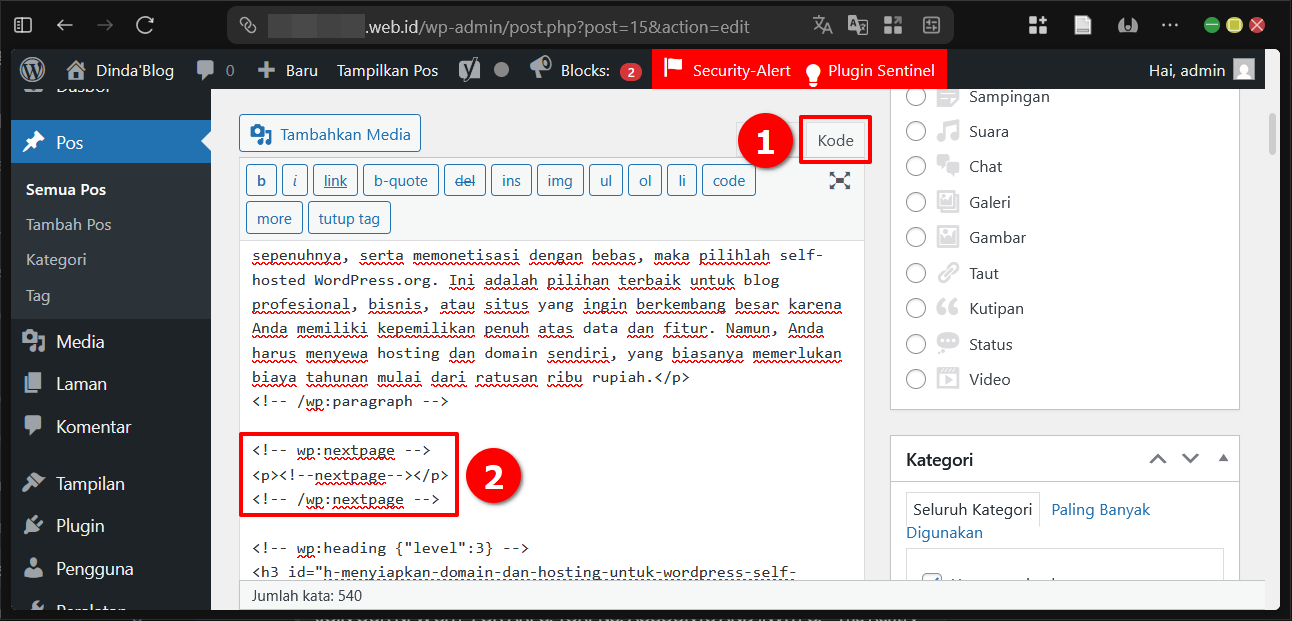Open Tampilkan Pos in the admin bar
Screen dimensions: 1292x621
point(387,69)
